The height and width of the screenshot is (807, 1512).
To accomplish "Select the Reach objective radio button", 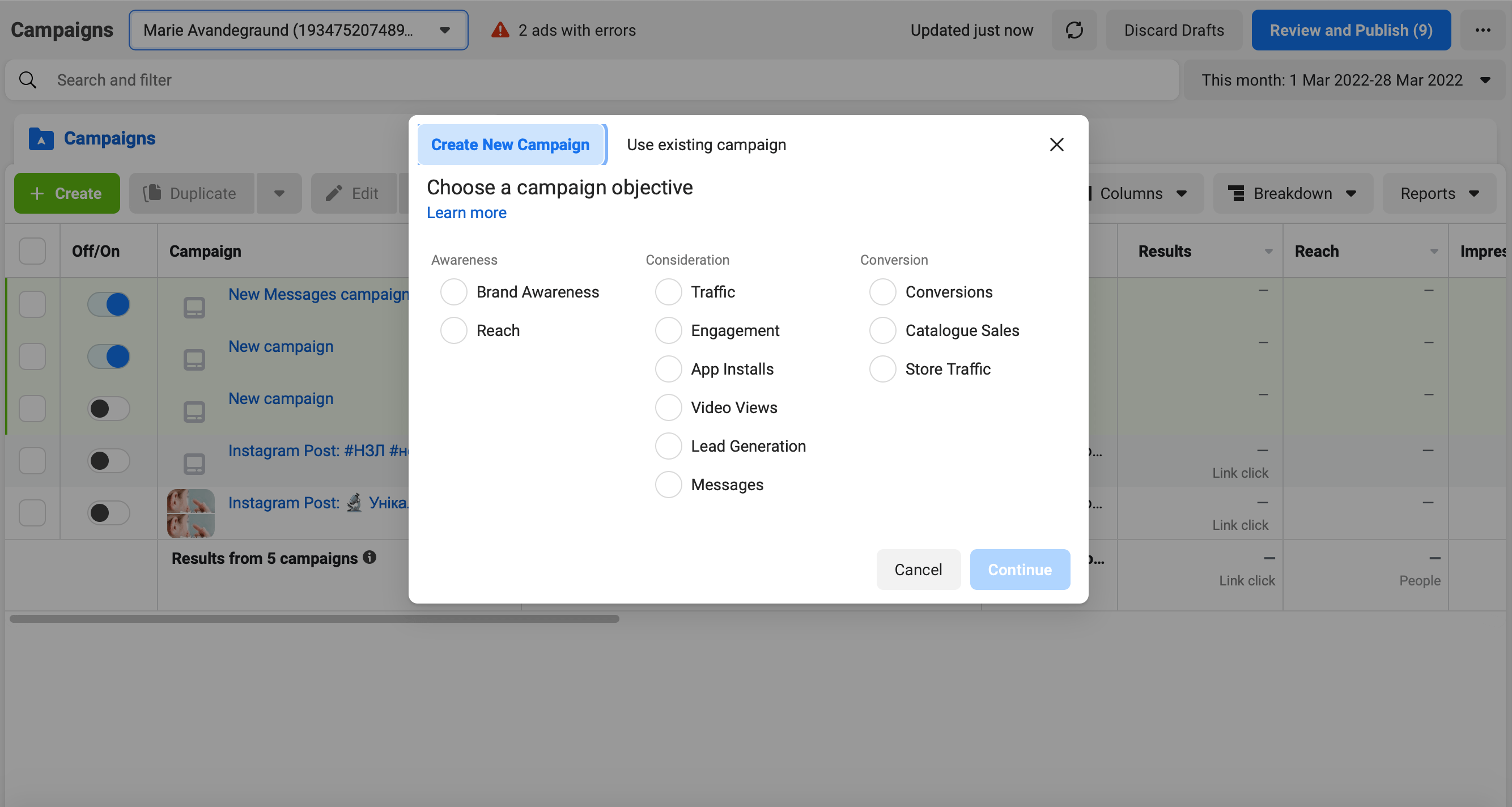I will (454, 330).
